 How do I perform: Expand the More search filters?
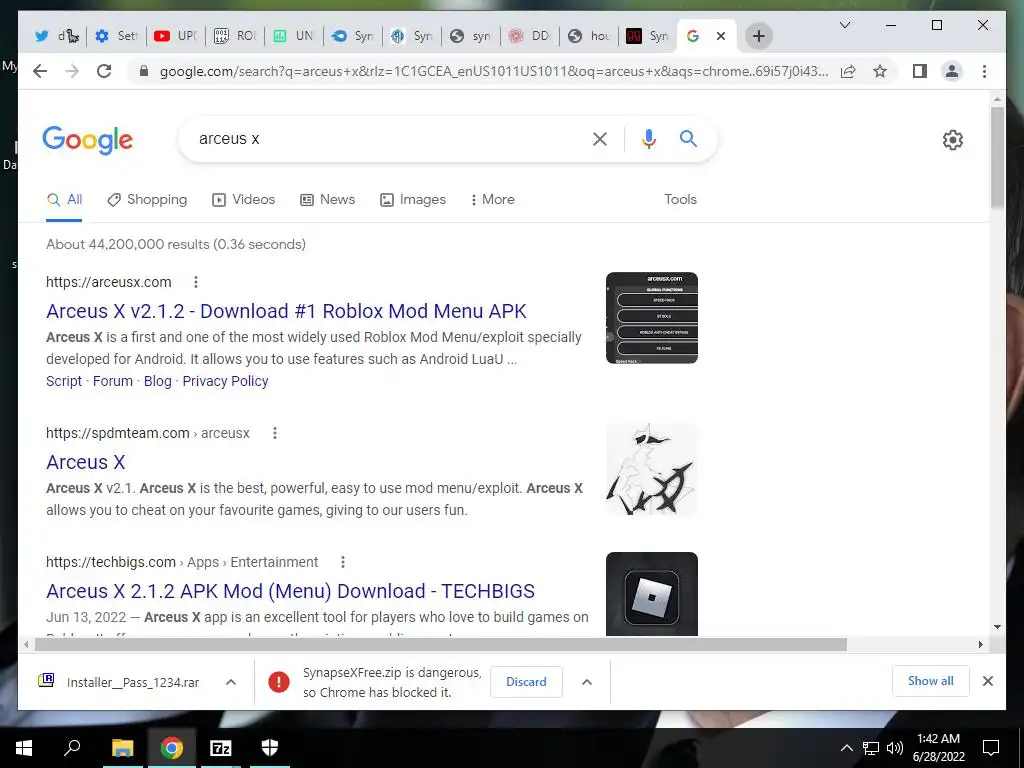(x=492, y=200)
